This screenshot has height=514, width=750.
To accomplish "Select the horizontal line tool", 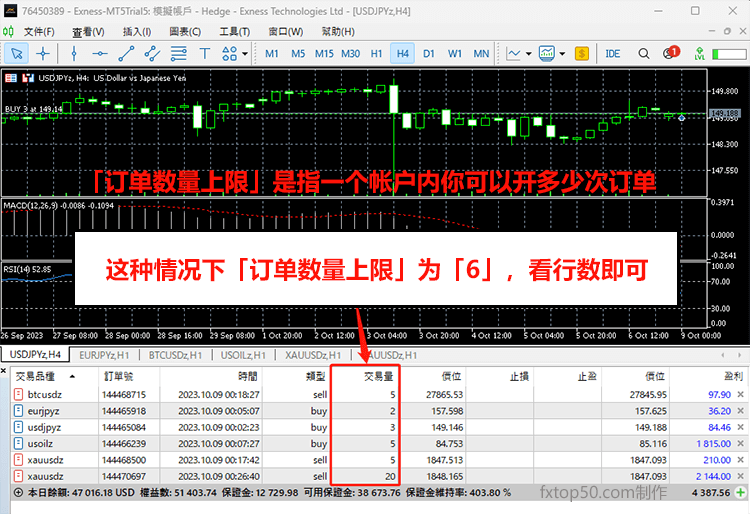I will (99, 54).
